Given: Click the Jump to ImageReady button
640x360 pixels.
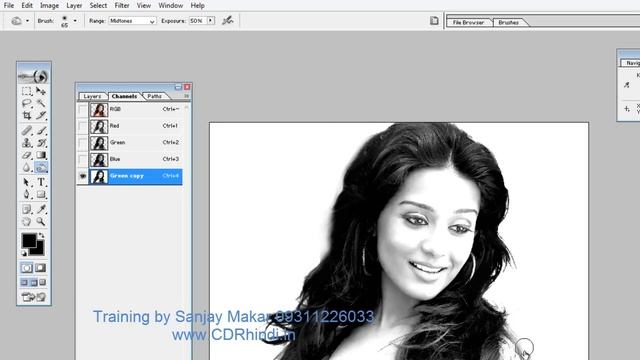Looking at the screenshot, I should [x=34, y=297].
